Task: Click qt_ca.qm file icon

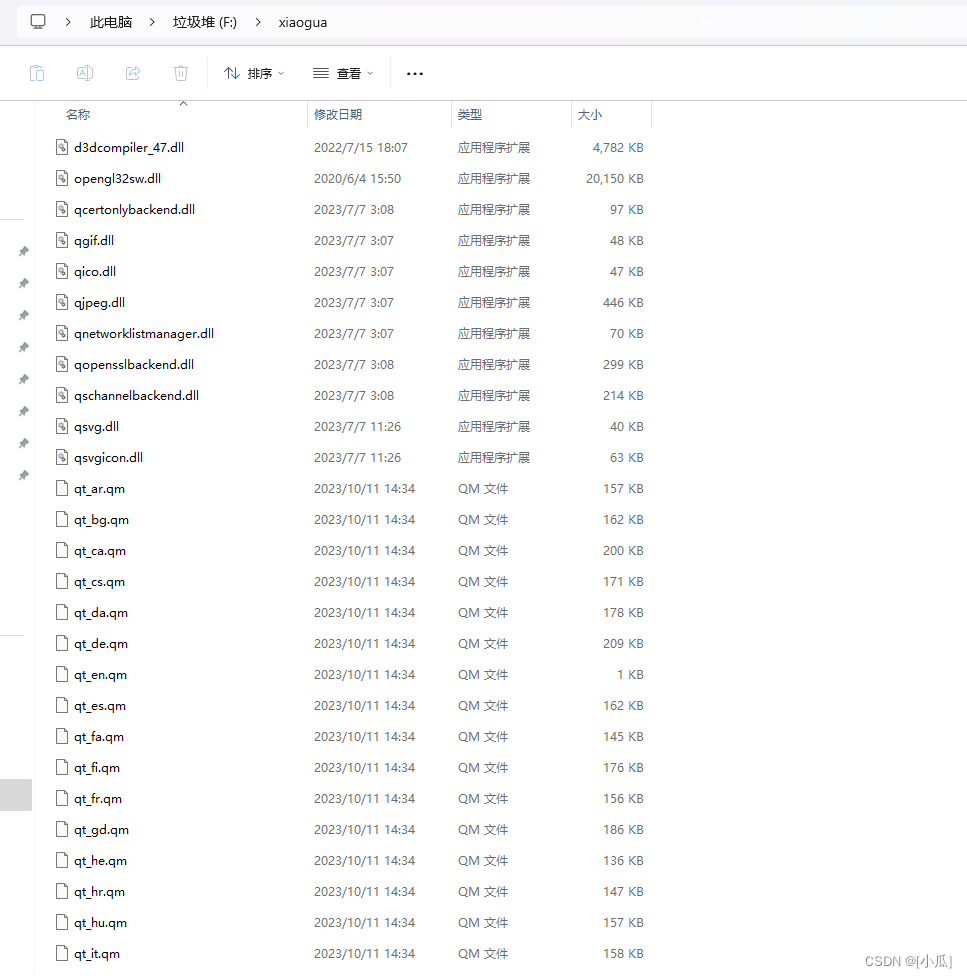Action: (62, 550)
